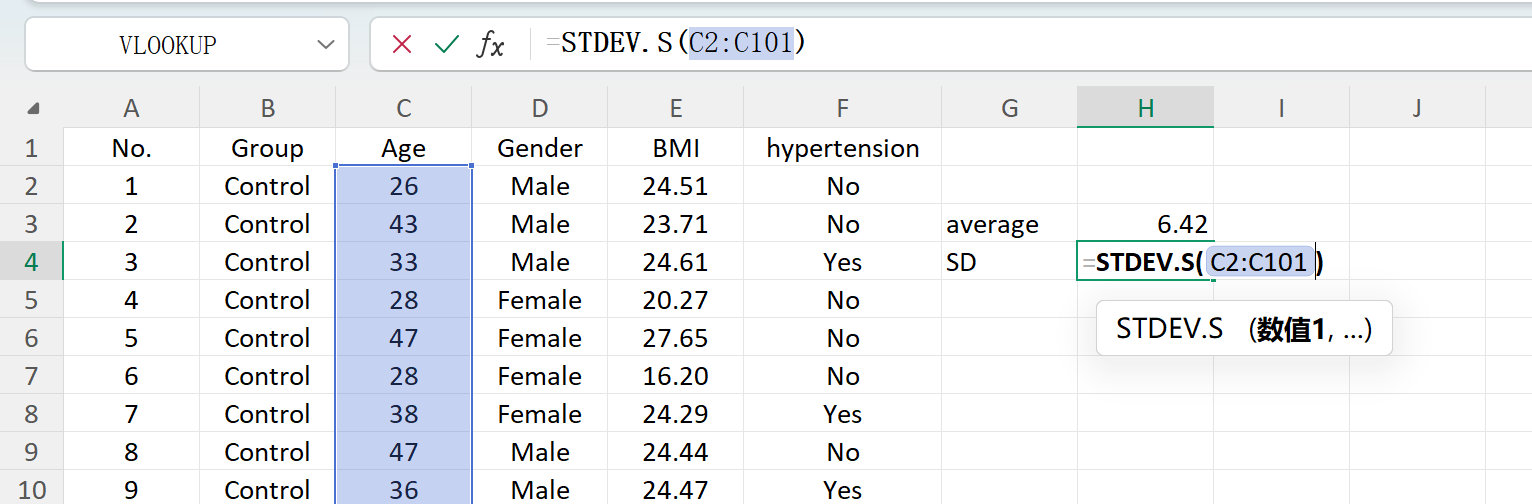Viewport: 1532px width, 504px height.
Task: Select column I header
Action: point(1281,108)
